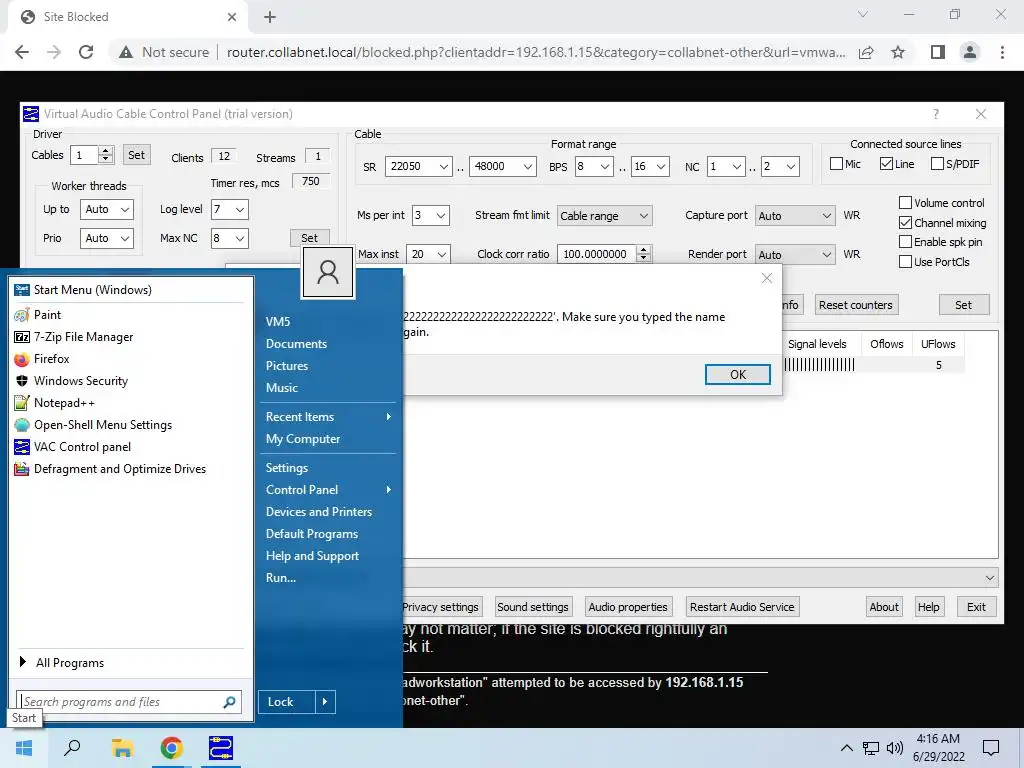1024x768 pixels.
Task: Enable the Mic source line checkbox
Action: [836, 163]
